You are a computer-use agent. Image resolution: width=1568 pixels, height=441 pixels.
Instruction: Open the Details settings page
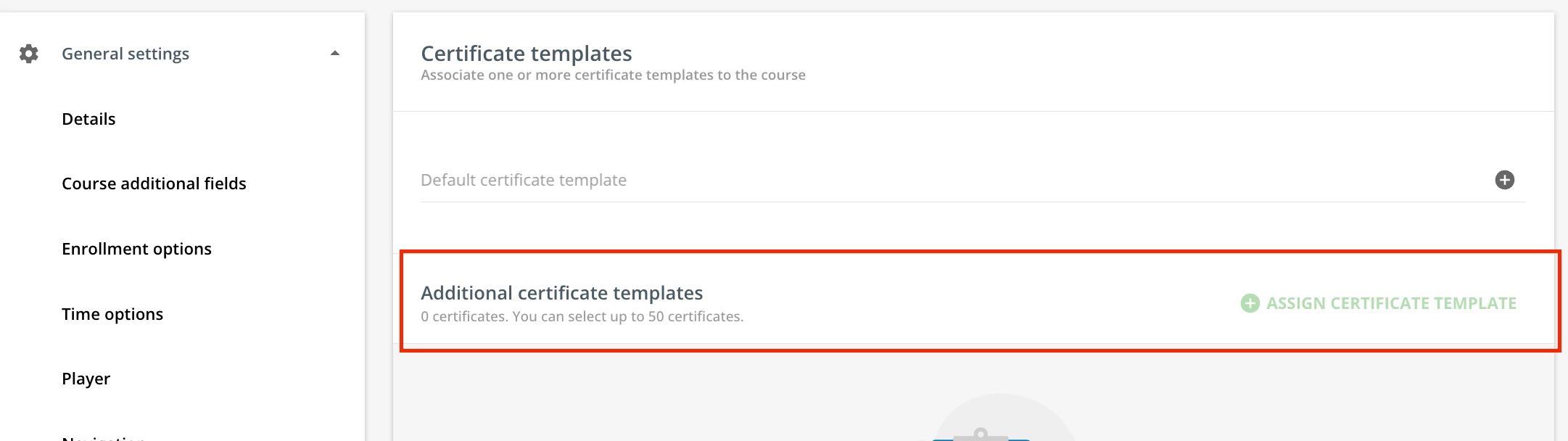(88, 119)
